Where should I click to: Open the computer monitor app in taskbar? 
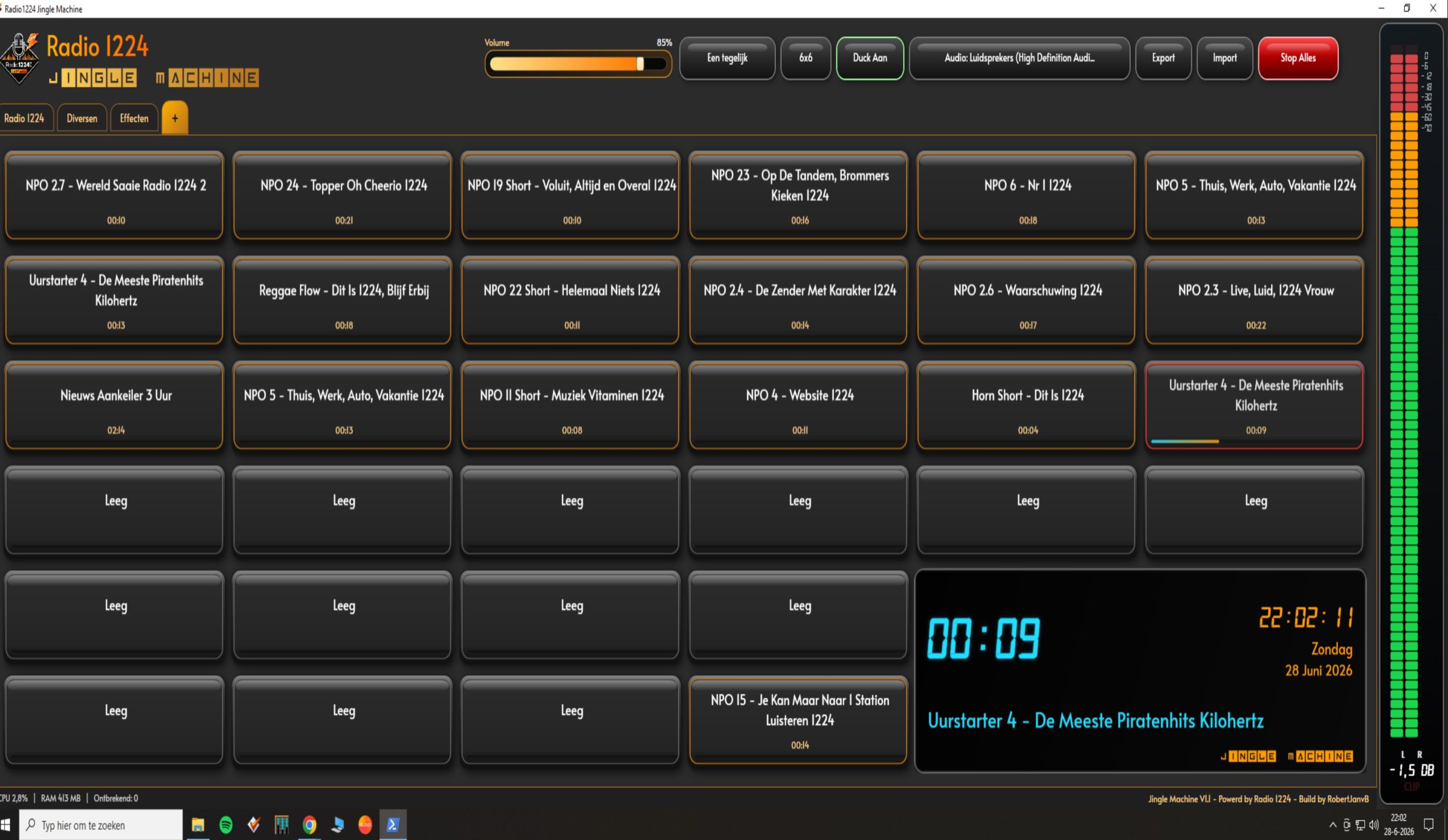[x=337, y=825]
